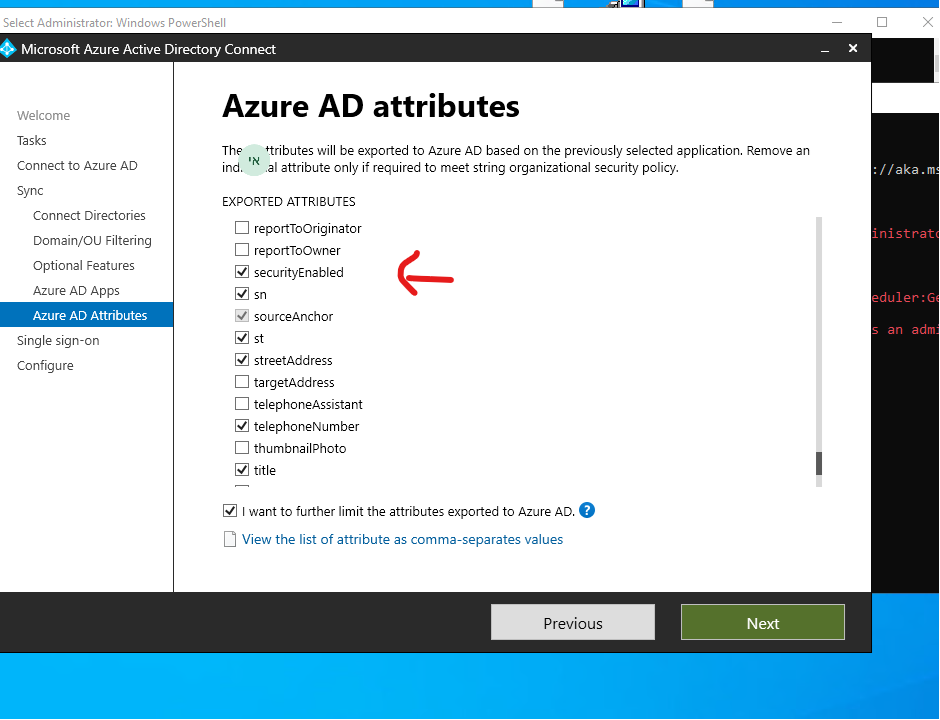This screenshot has height=720, width=940.
Task: Open the Configure step in sidebar
Action: (x=45, y=366)
